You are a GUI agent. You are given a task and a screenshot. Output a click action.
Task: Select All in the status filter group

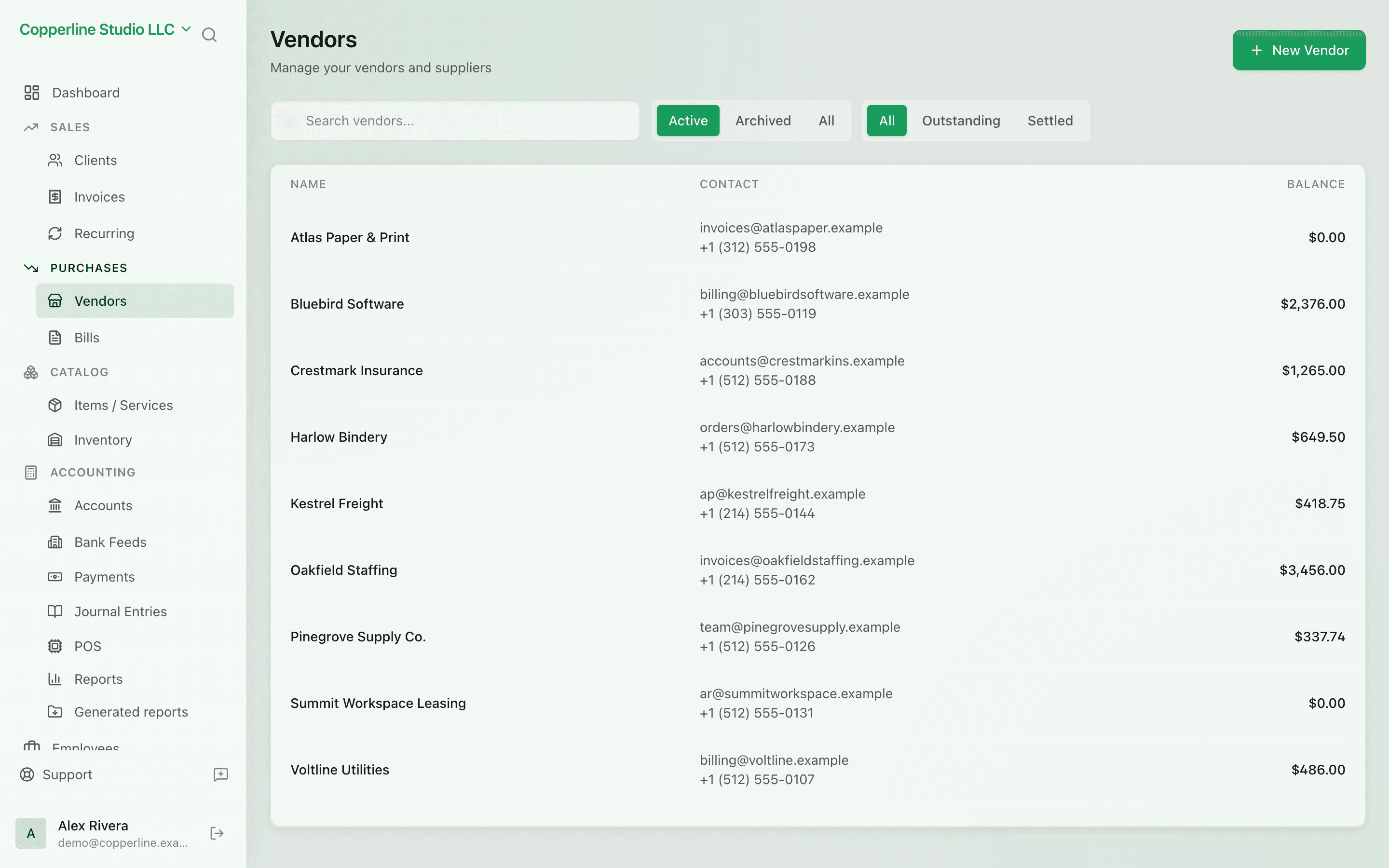826,121
